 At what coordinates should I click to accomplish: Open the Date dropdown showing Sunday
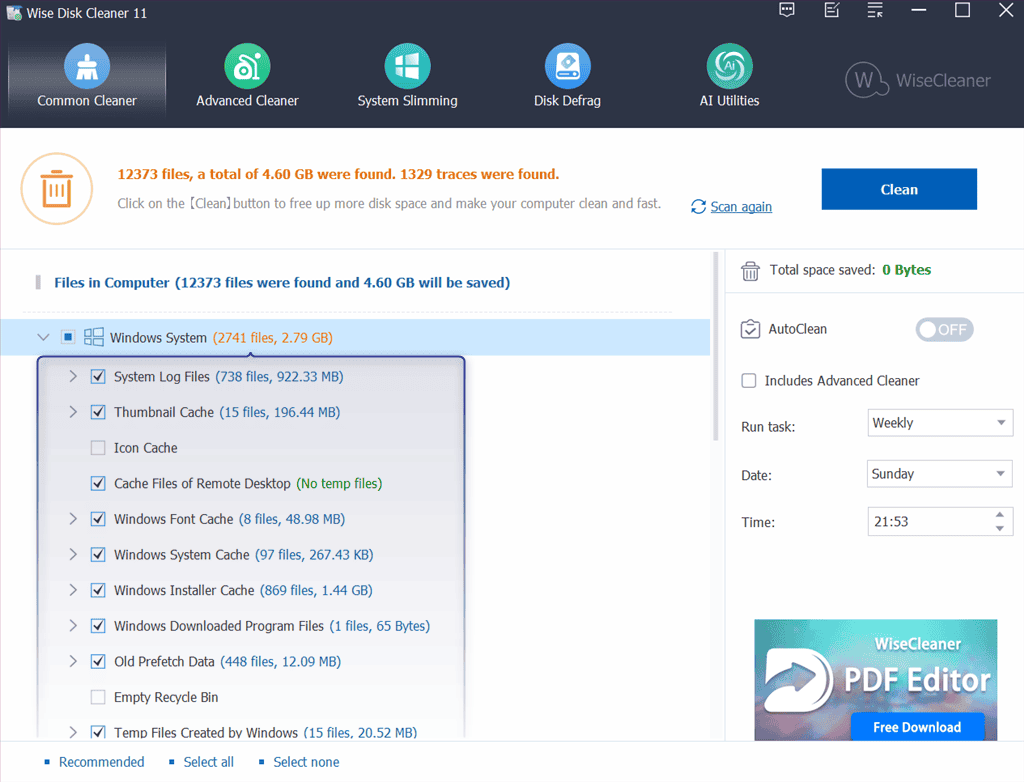940,474
